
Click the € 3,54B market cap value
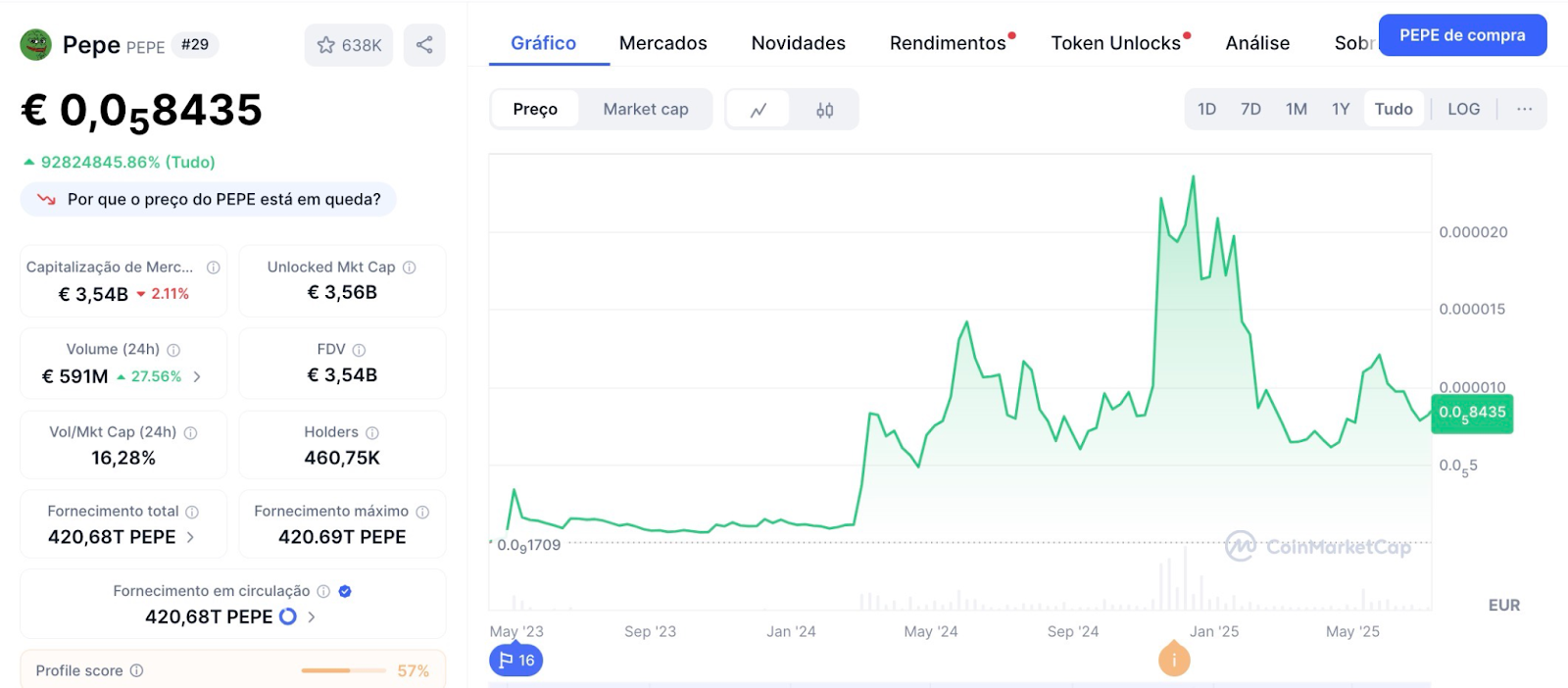[93, 294]
